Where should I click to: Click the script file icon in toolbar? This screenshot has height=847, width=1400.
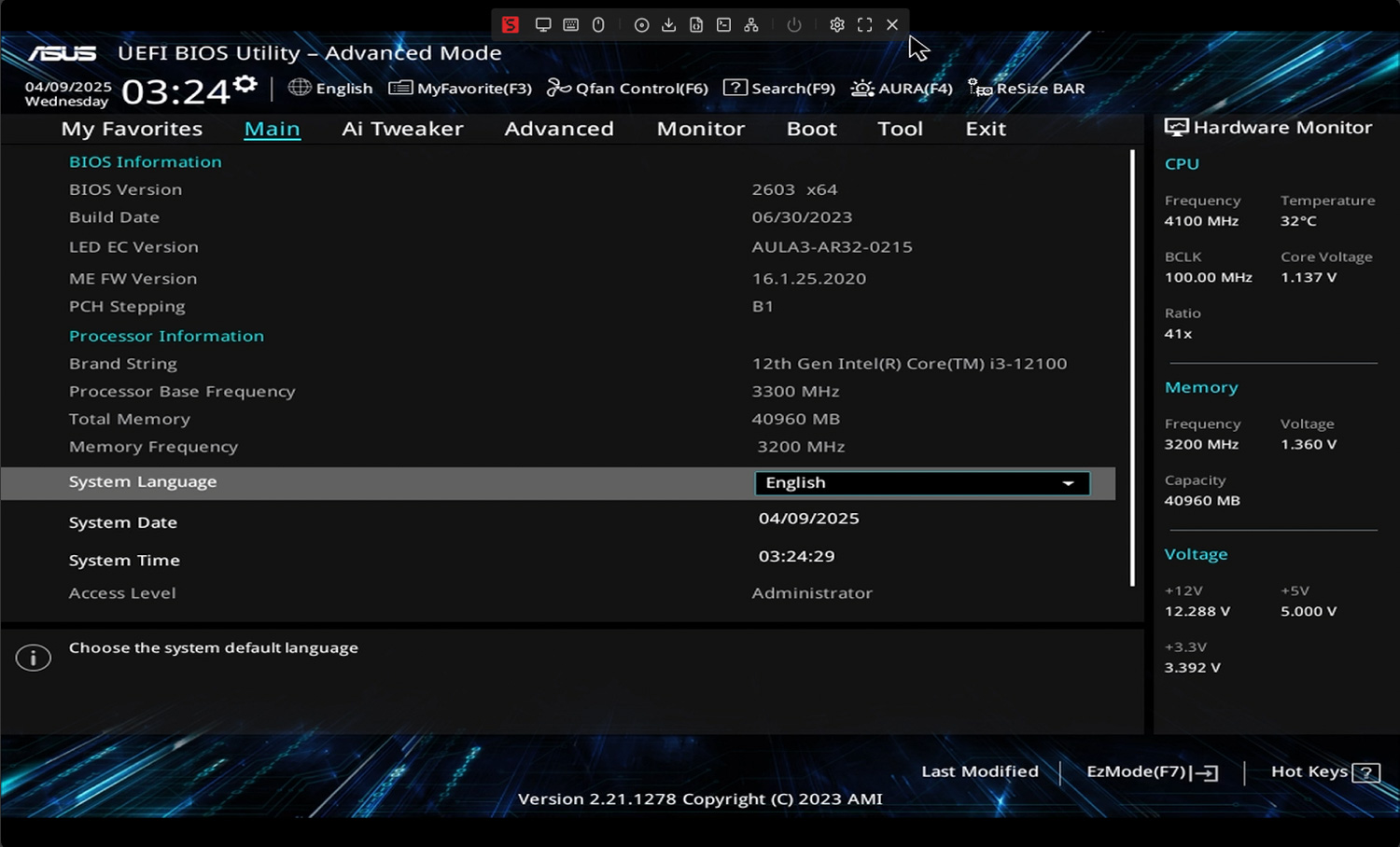[x=696, y=24]
